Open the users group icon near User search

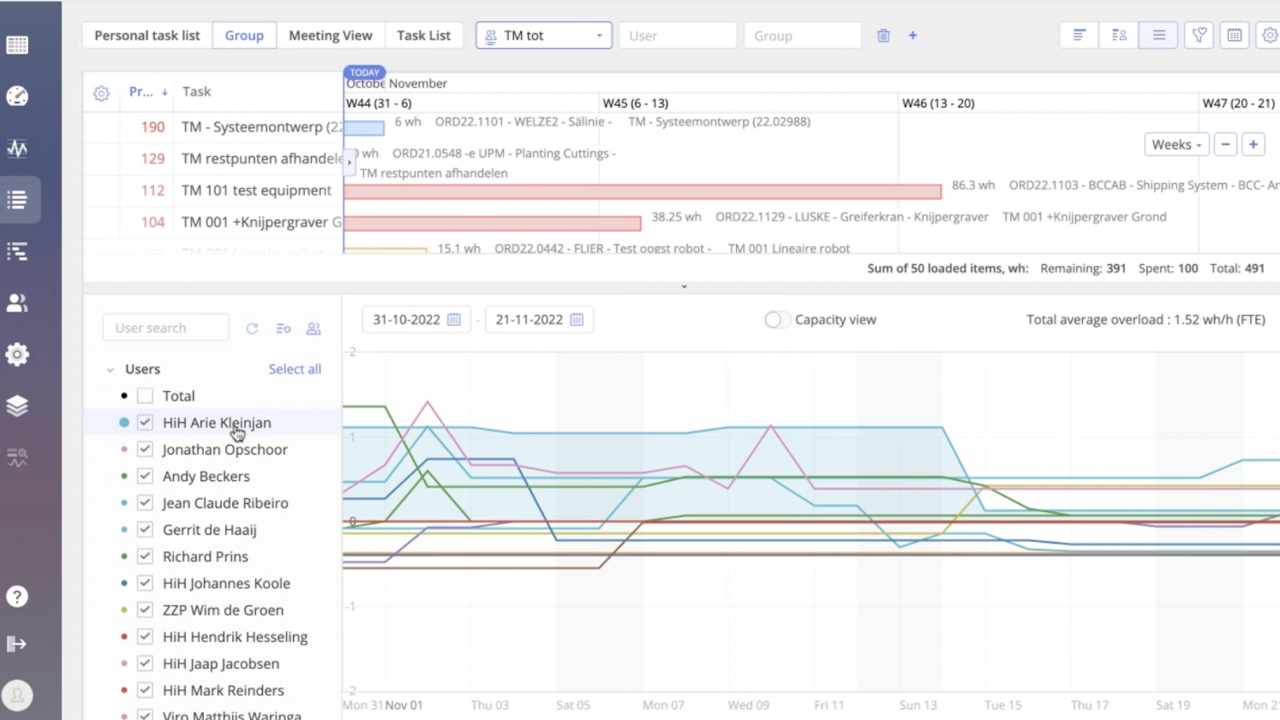pos(313,328)
